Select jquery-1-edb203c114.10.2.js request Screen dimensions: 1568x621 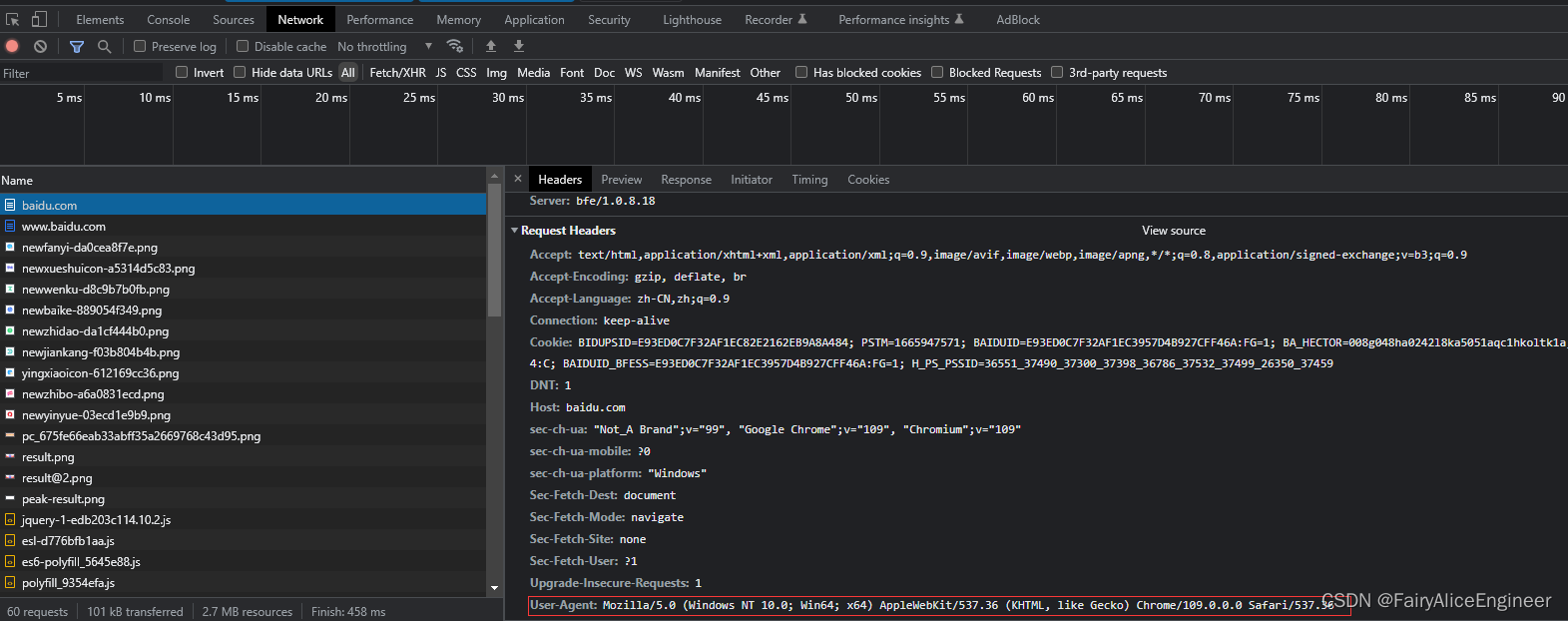click(243, 519)
